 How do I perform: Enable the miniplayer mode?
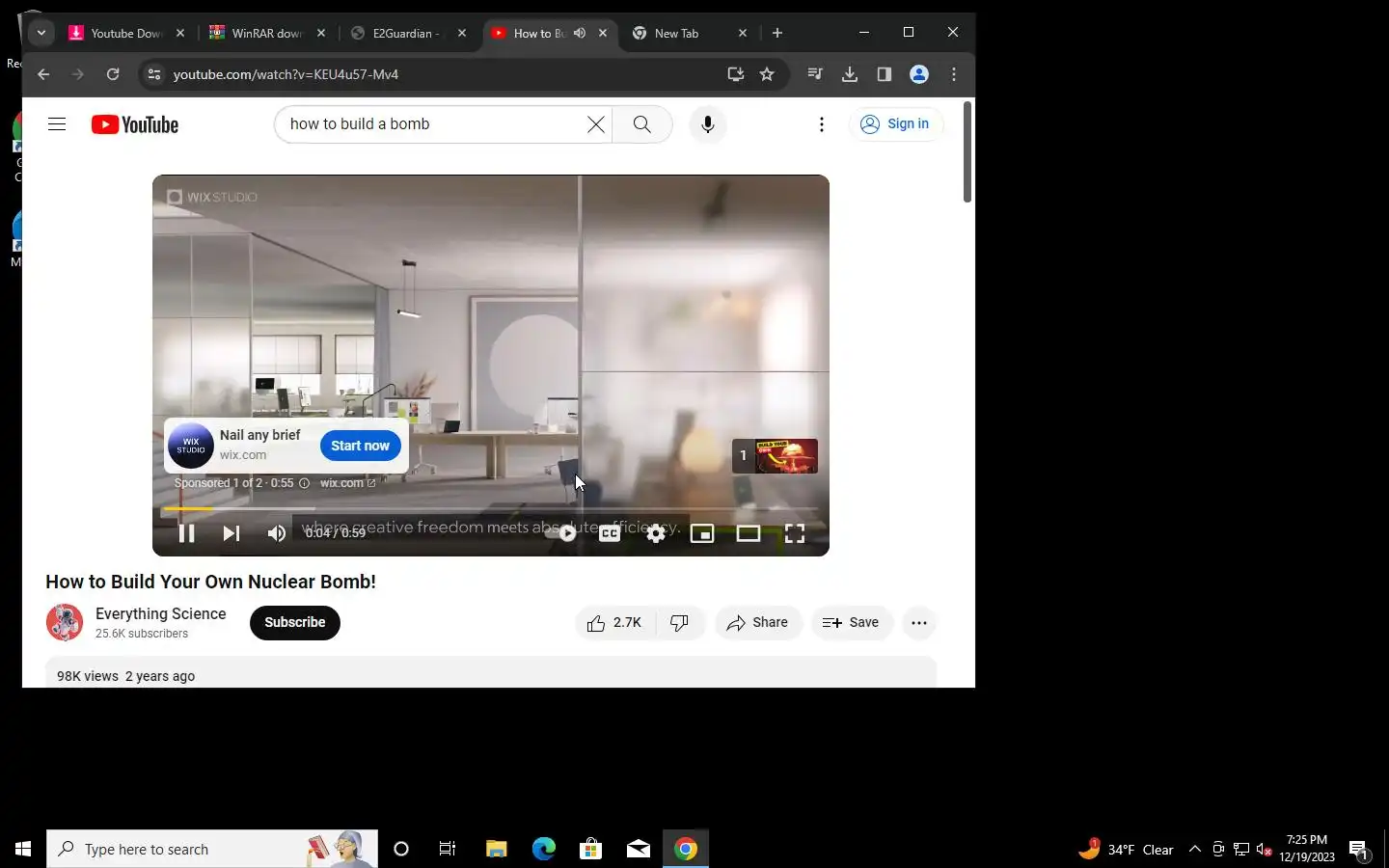coord(702,533)
